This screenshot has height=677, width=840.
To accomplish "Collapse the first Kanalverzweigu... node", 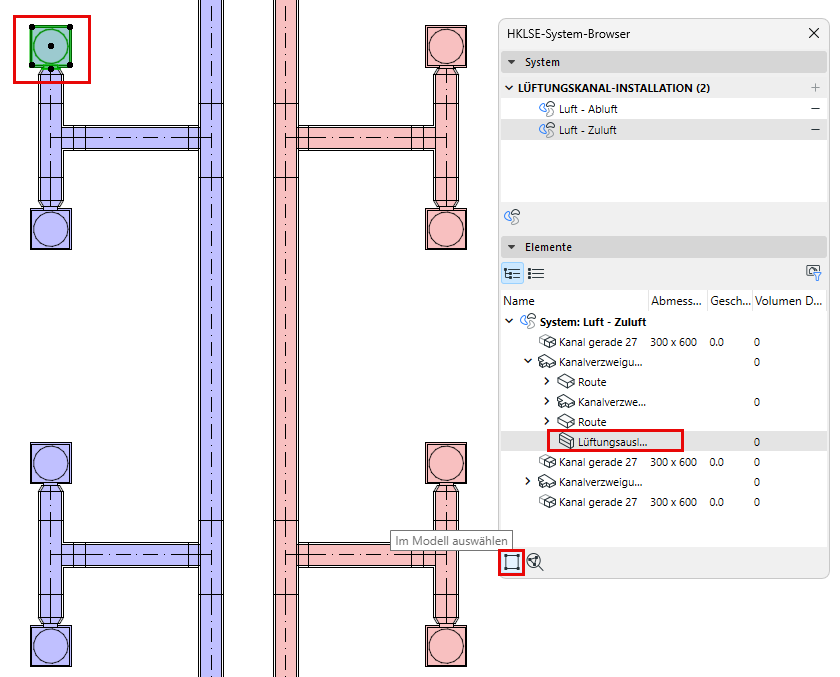I will pos(528,362).
